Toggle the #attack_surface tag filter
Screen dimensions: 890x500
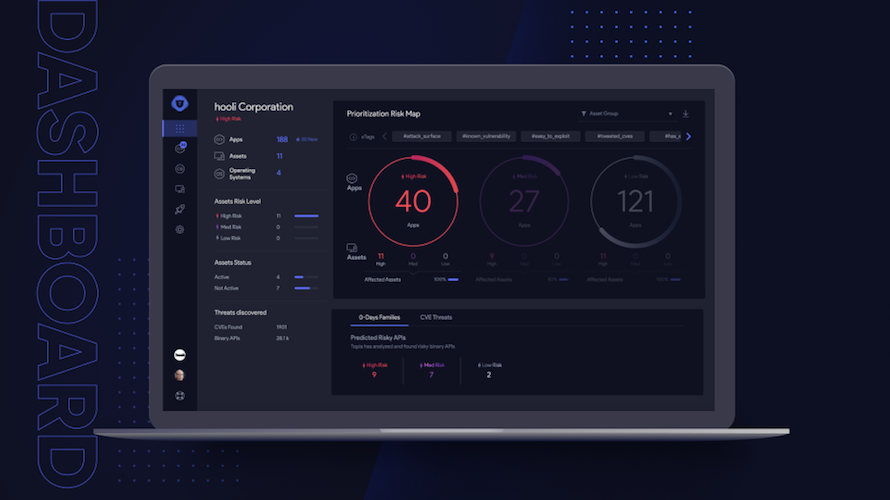422,136
